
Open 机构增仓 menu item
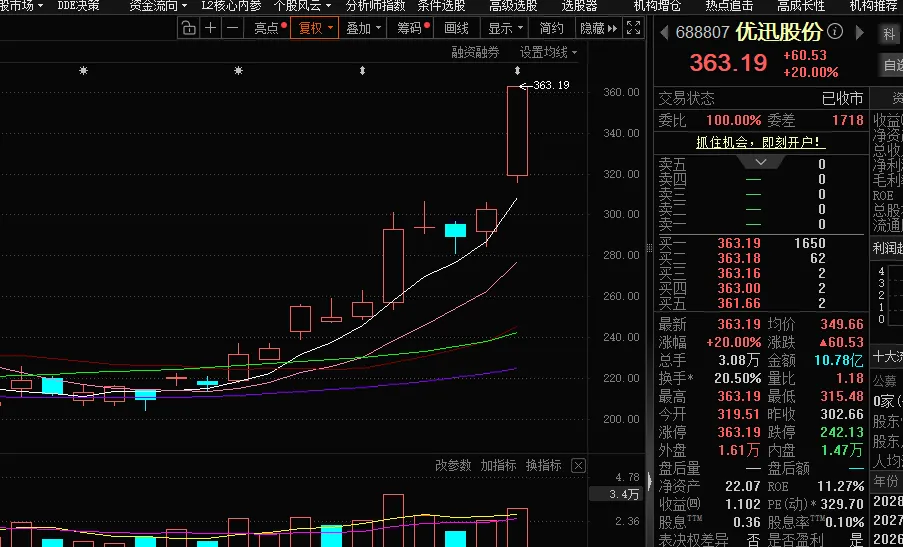pos(657,6)
